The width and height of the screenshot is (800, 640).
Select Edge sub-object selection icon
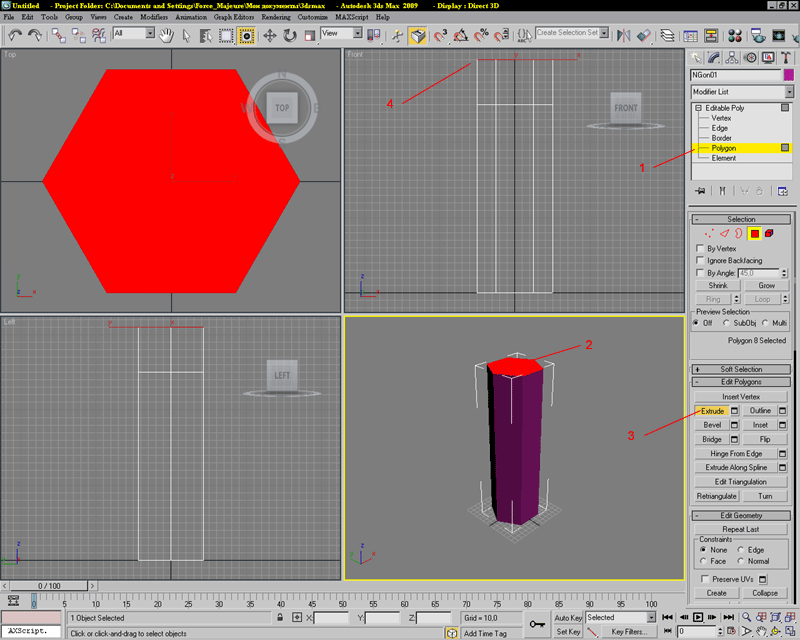click(724, 234)
